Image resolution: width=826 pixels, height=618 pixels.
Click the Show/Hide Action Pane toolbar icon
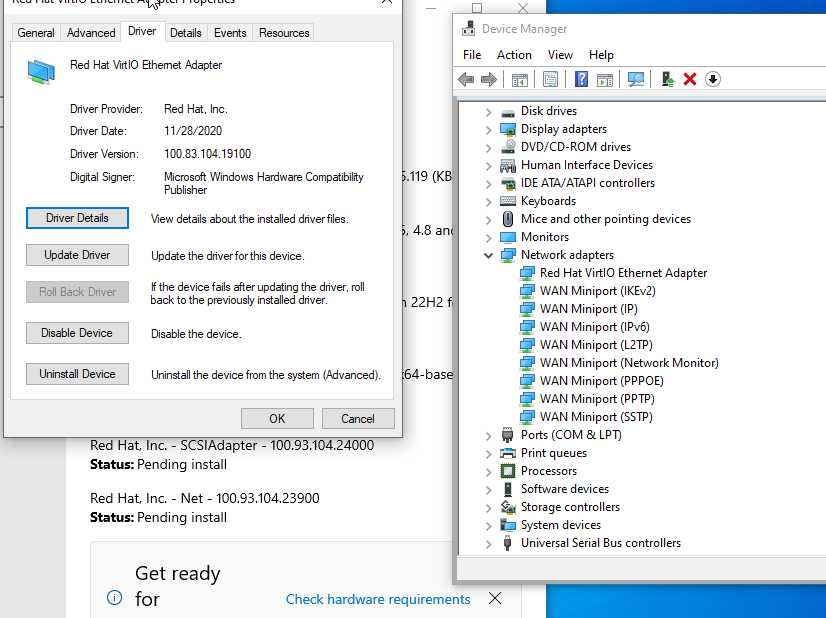(605, 80)
